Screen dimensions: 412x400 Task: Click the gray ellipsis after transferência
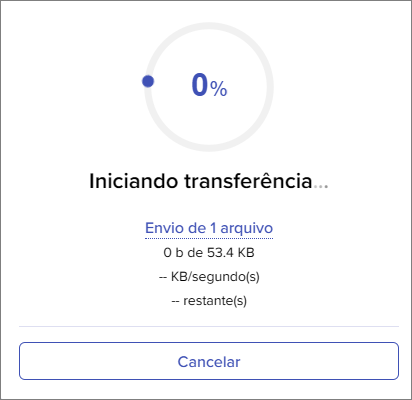pyautogui.click(x=321, y=187)
